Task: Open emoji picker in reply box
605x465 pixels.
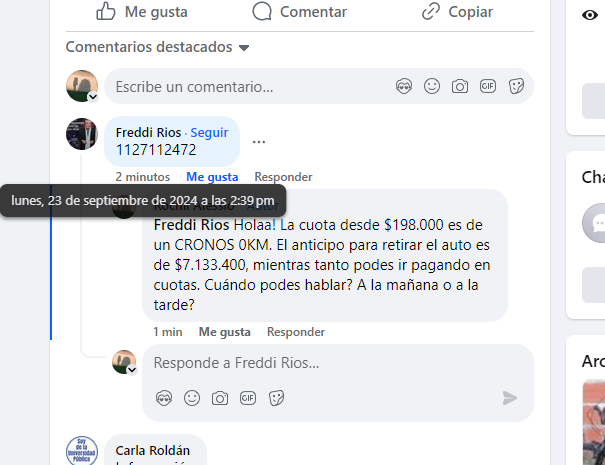Action: (192, 398)
